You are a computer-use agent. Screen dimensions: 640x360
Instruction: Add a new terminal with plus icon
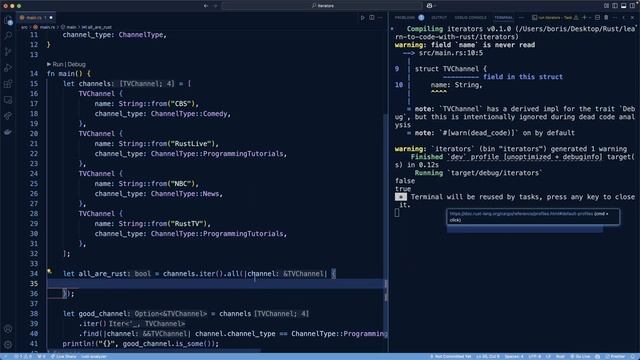pos(584,18)
